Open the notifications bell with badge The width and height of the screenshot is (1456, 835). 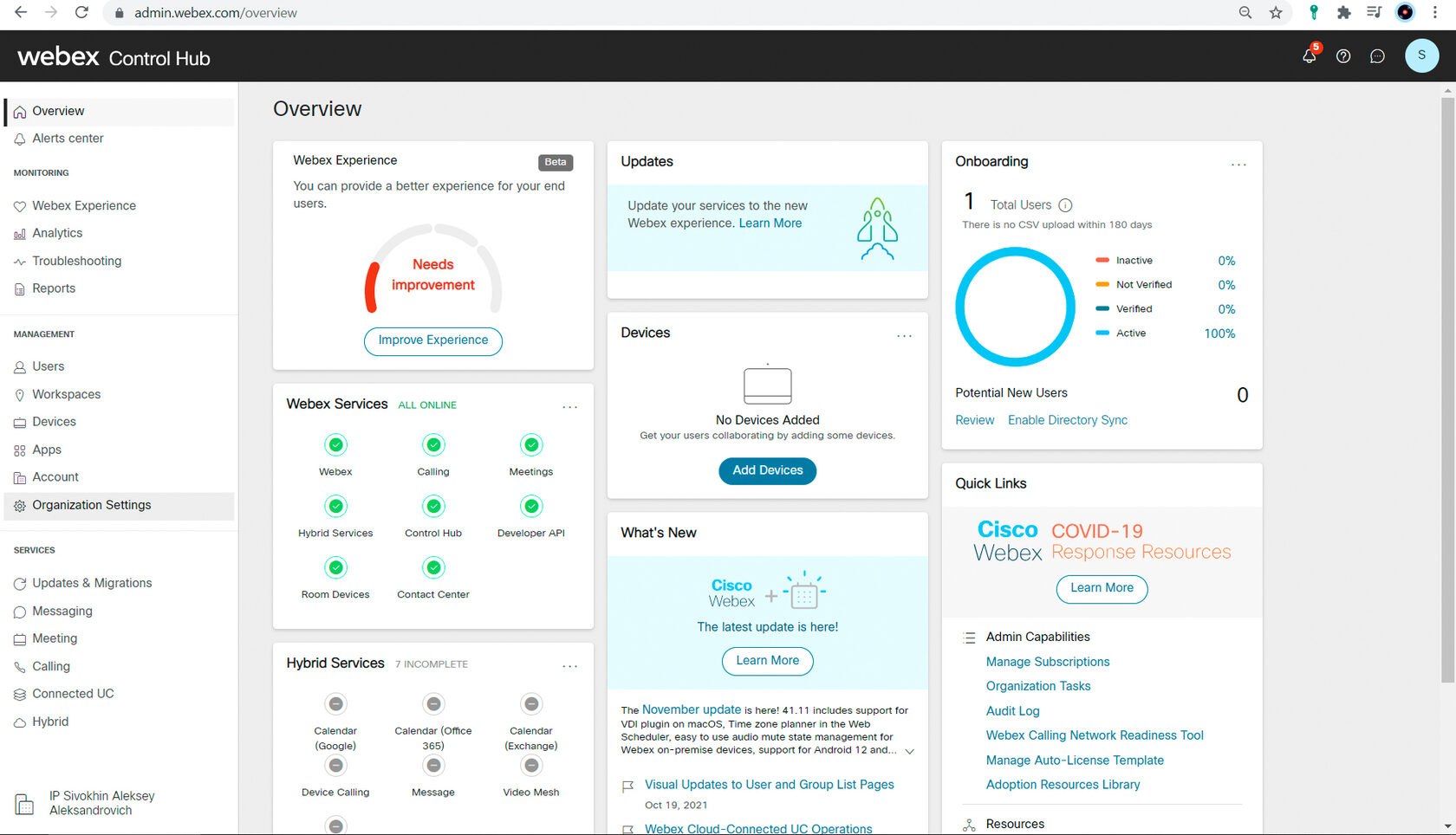click(x=1310, y=55)
